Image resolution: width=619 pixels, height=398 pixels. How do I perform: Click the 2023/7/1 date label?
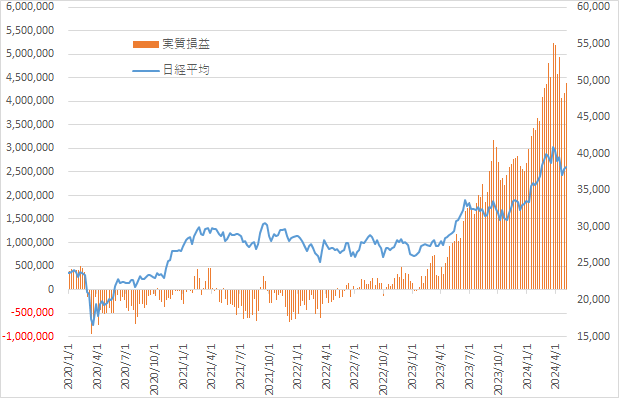469,366
